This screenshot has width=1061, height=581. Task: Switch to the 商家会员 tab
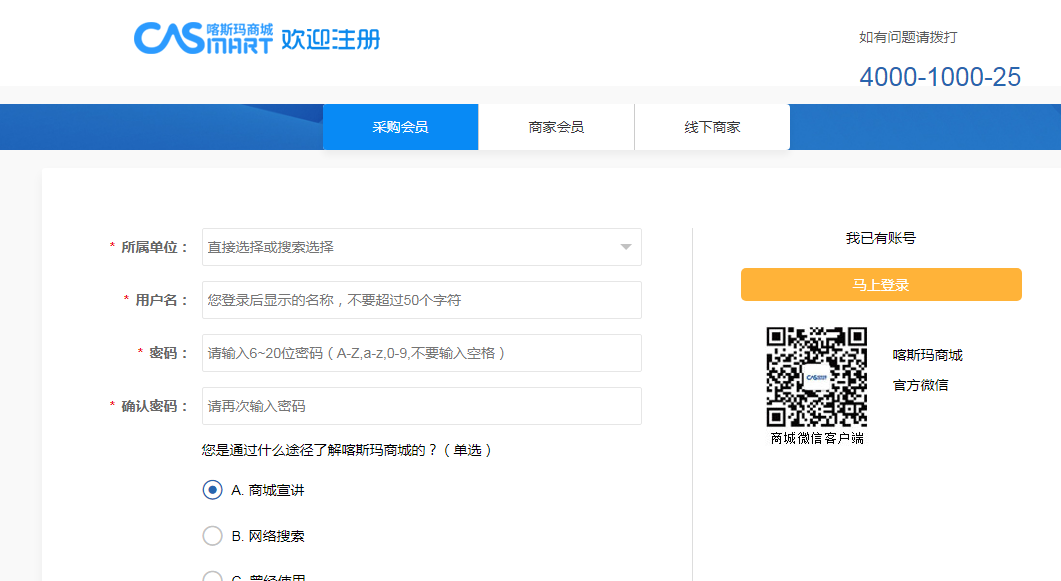tap(556, 127)
